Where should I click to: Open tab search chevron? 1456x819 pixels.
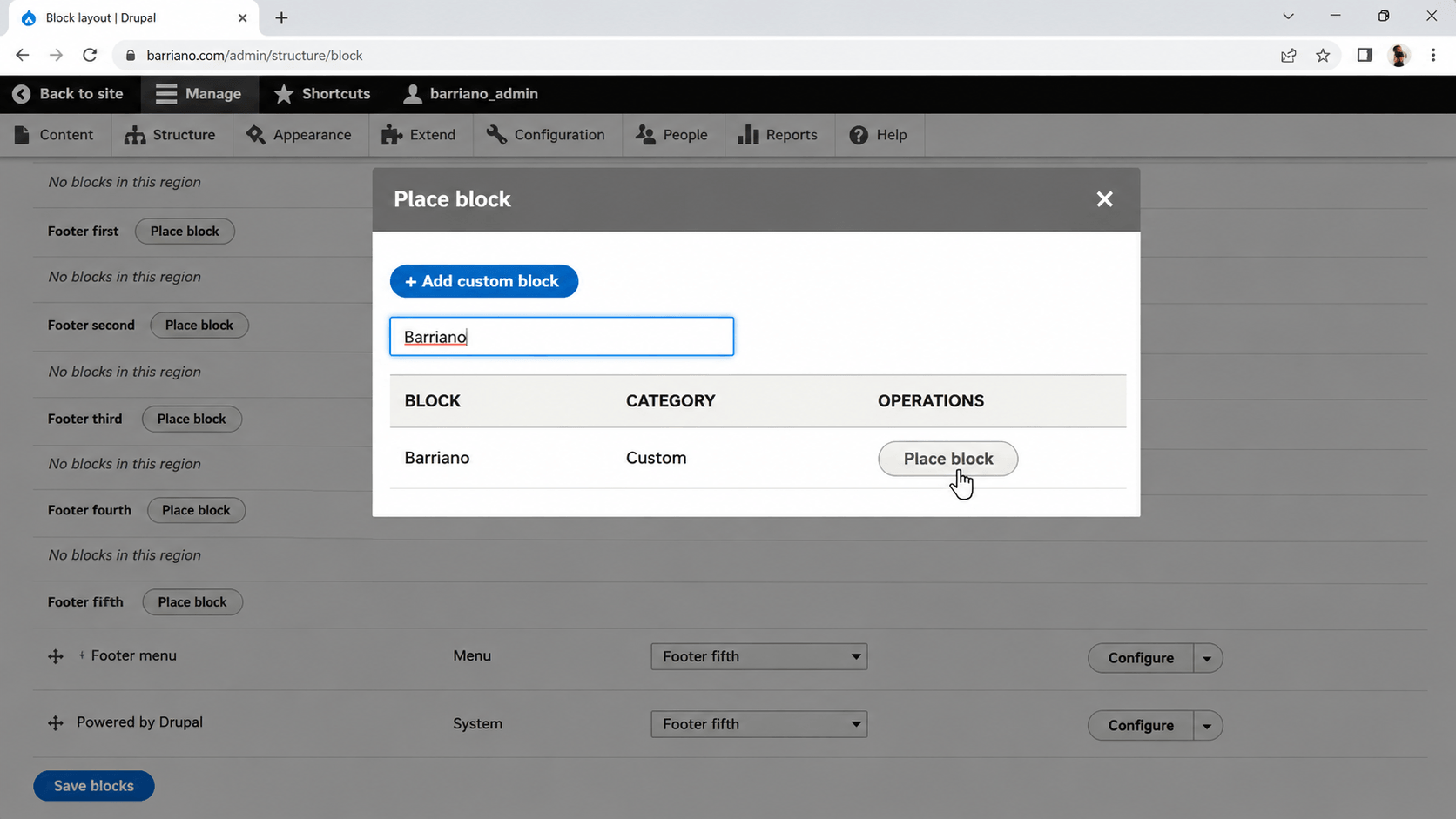(x=1288, y=17)
